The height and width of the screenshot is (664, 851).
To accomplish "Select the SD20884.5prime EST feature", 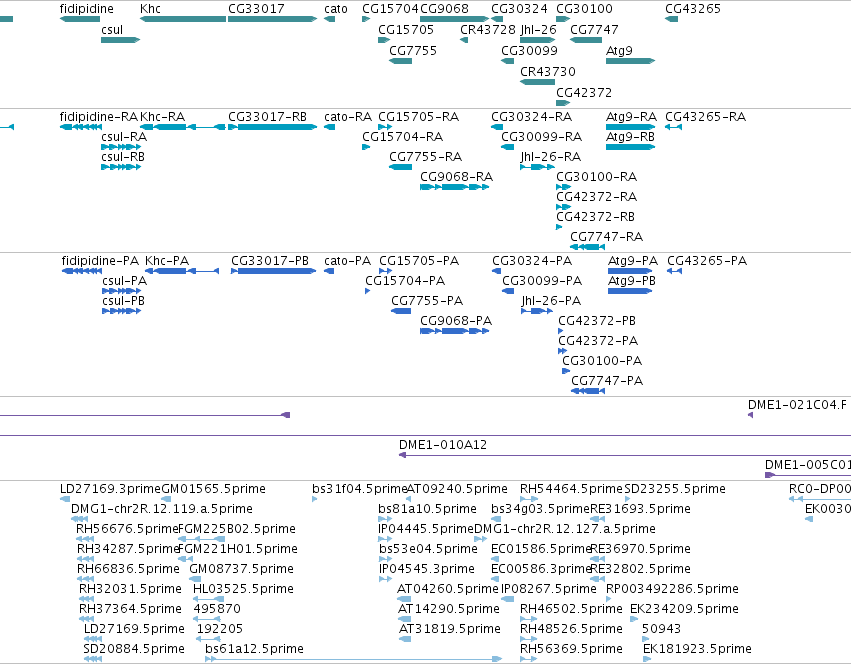I will 93,659.
